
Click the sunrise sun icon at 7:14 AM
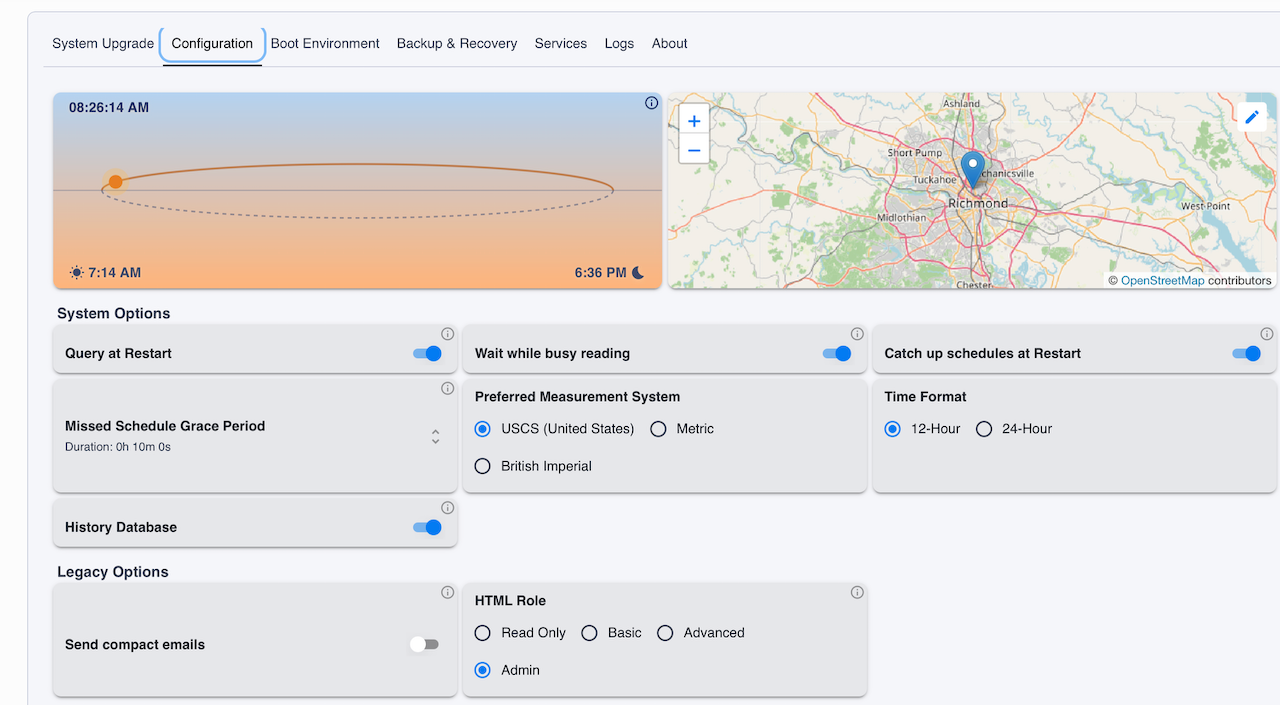(x=77, y=273)
